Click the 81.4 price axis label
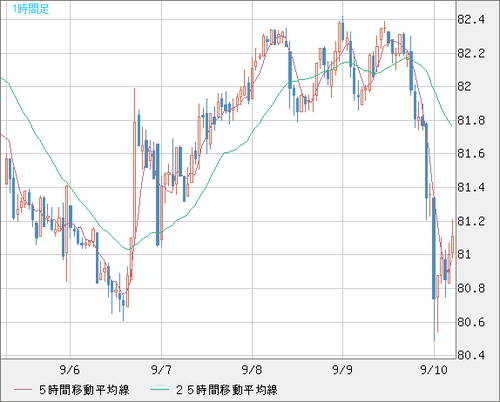 click(x=471, y=188)
